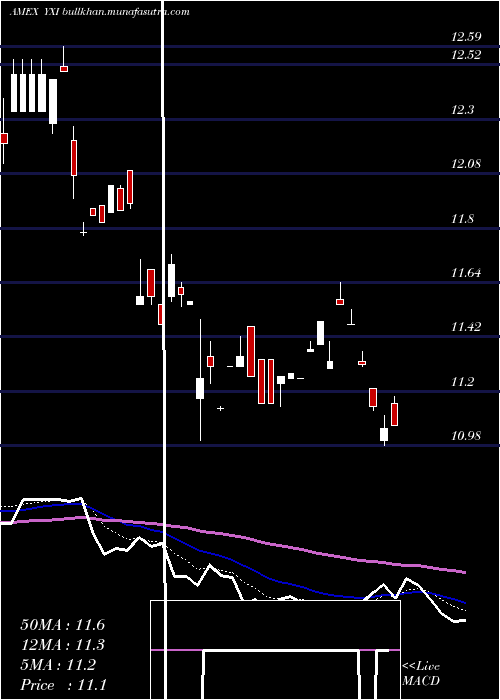Click the 11.8 price level label

tap(462, 219)
